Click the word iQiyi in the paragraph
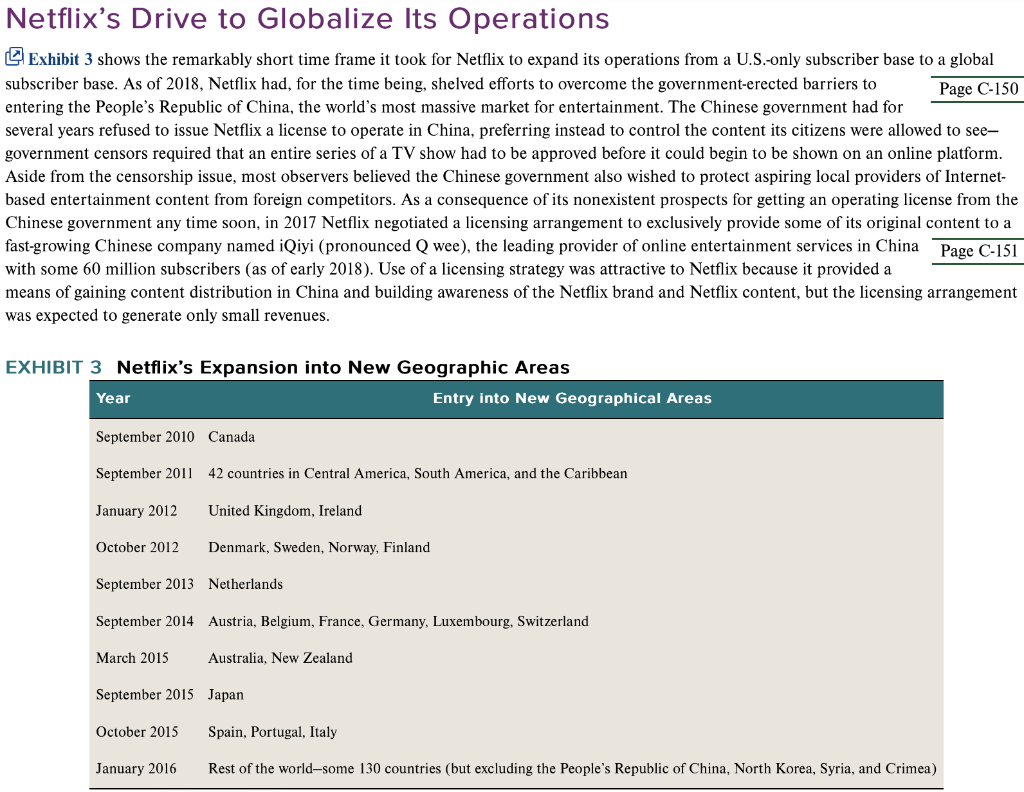1024x792 pixels. tap(296, 246)
